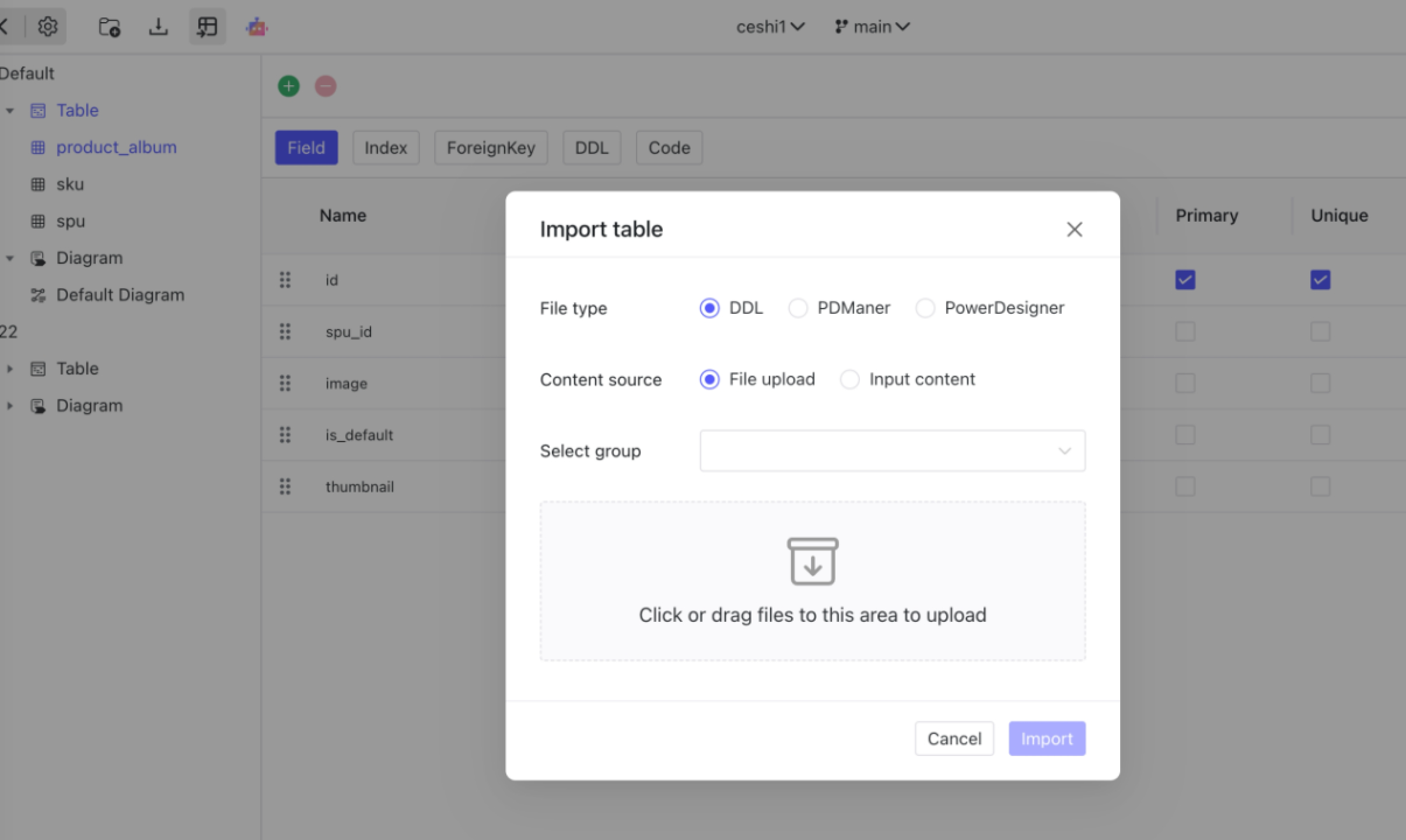Click the Cancel button in the dialog
The image size is (1406, 840).
953,738
